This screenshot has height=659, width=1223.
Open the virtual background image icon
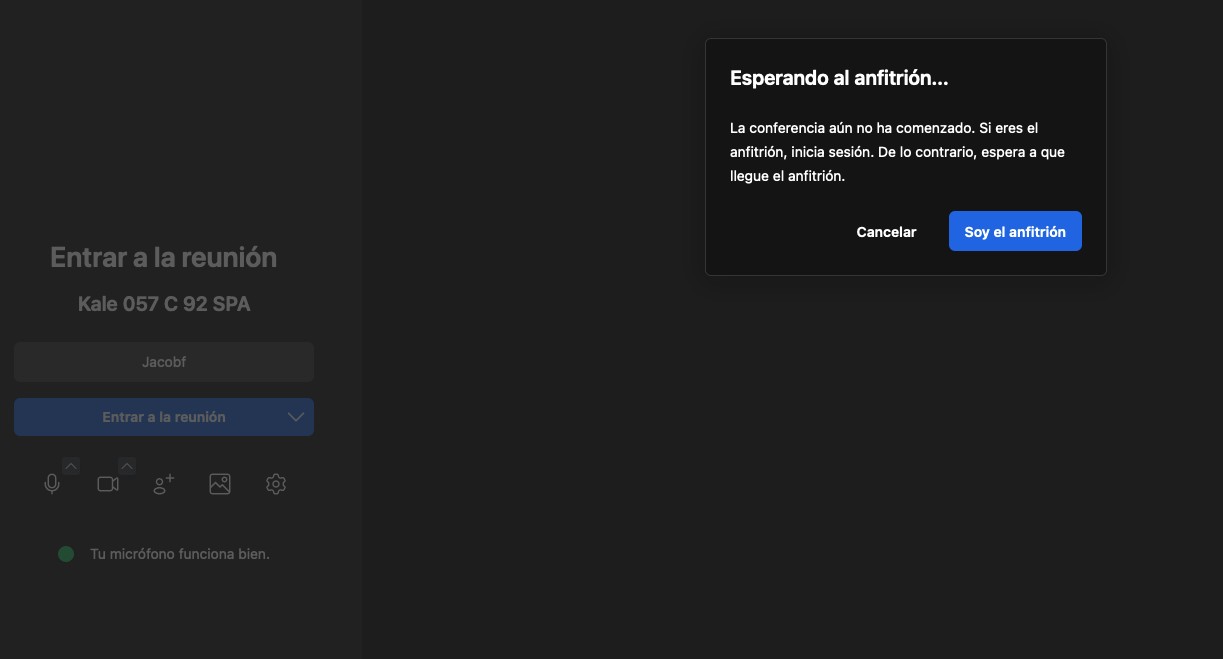[220, 484]
